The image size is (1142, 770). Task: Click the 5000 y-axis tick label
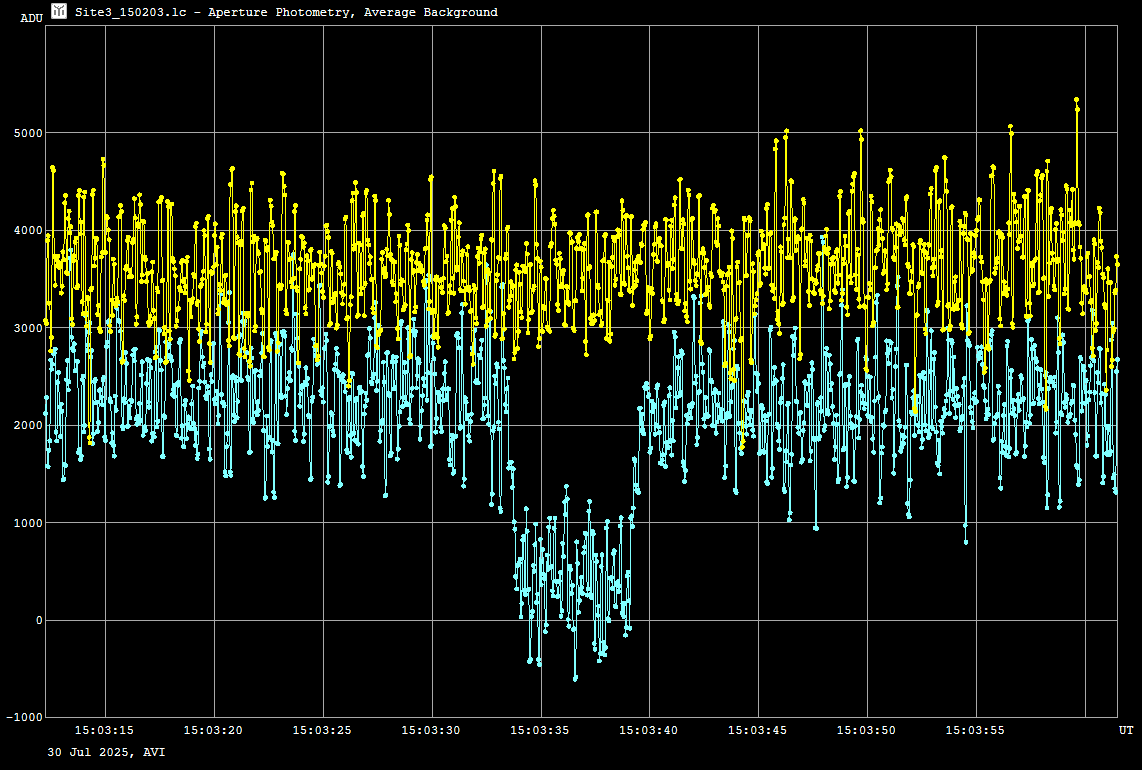(x=27, y=133)
